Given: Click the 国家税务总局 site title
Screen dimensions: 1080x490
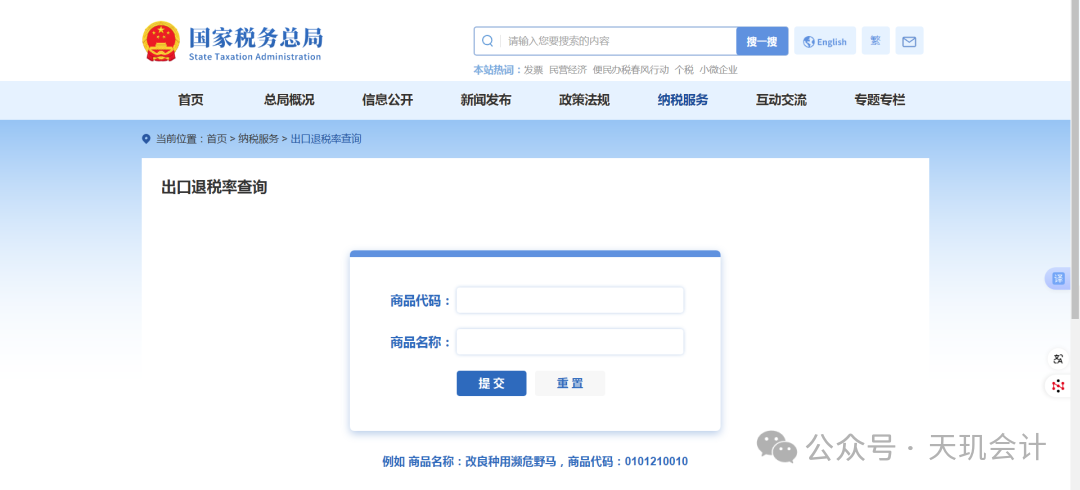Looking at the screenshot, I should pyautogui.click(x=256, y=37).
